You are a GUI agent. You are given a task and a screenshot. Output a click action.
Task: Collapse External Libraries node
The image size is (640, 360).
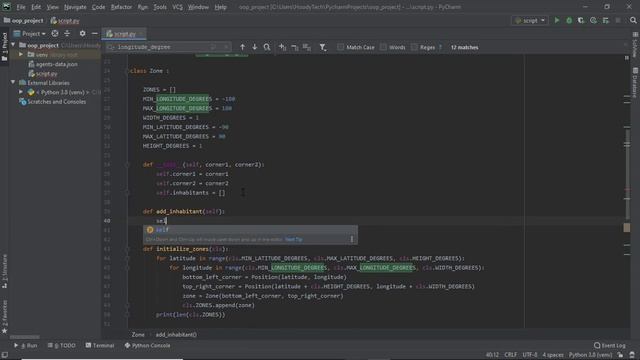point(13,82)
